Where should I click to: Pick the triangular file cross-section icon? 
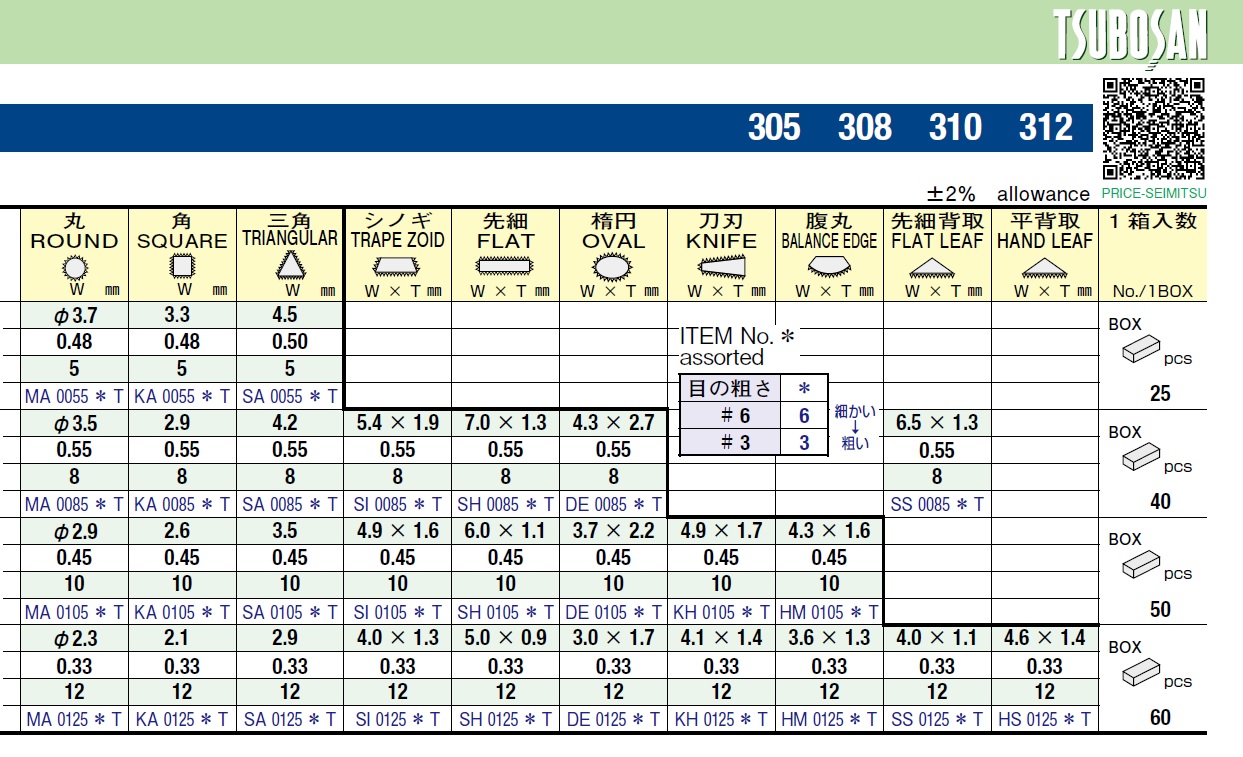289,265
